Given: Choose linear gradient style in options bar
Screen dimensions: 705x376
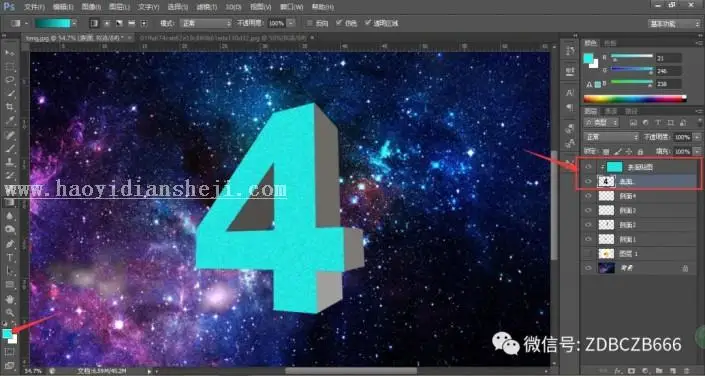Looking at the screenshot, I should pyautogui.click(x=94, y=23).
